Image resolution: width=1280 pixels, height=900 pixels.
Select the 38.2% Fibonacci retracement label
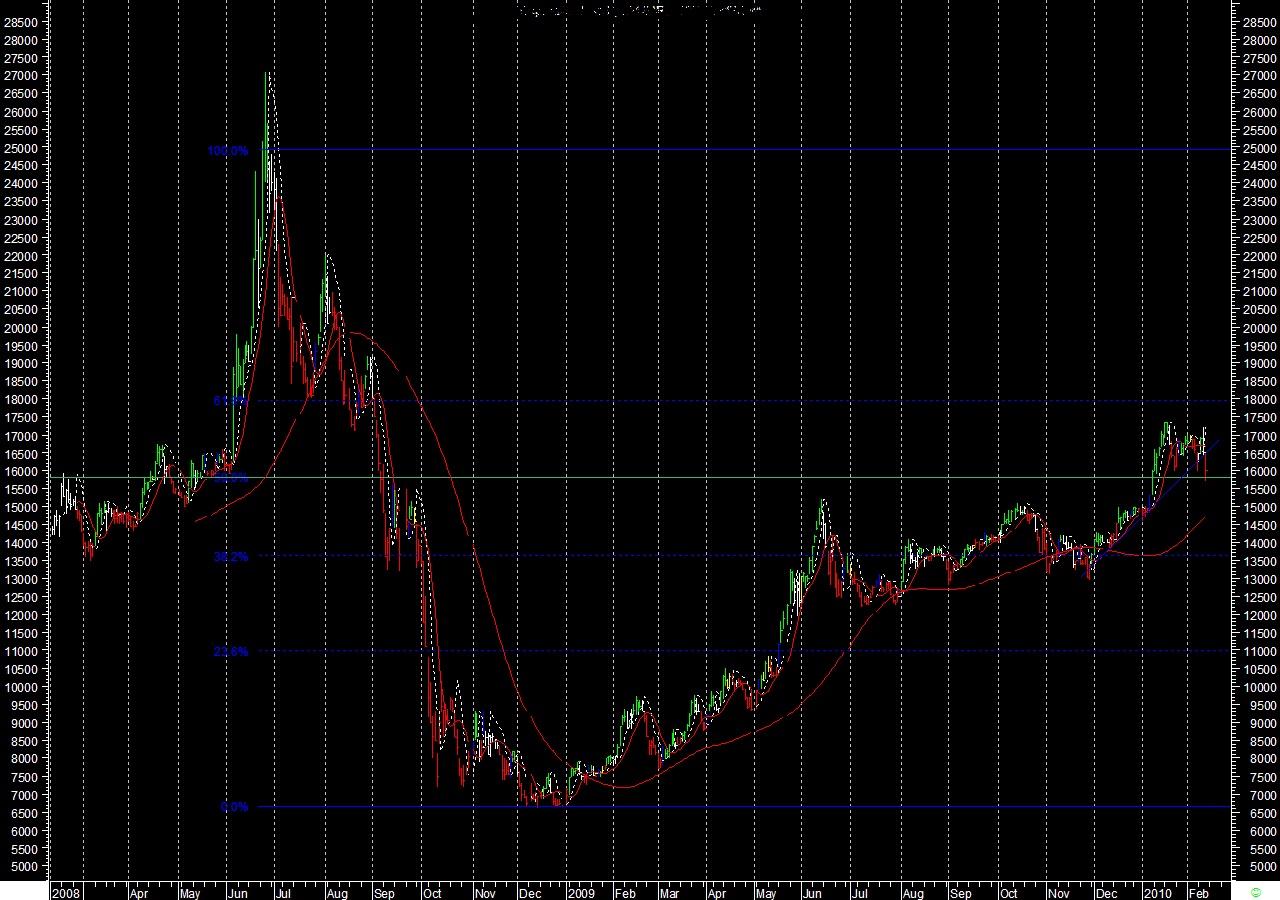230,557
